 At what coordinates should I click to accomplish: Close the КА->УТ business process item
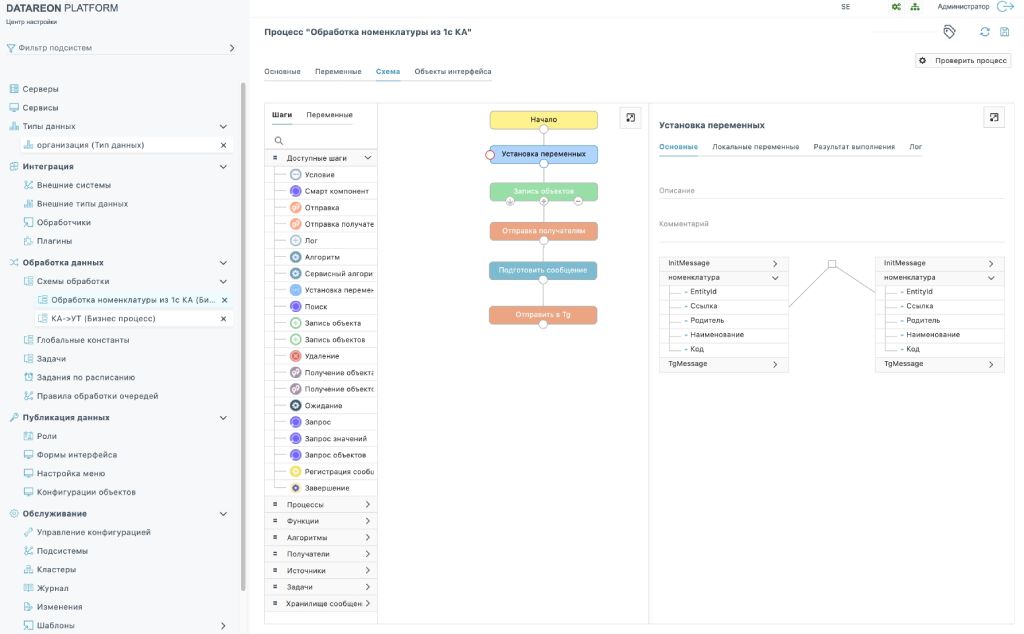point(223,319)
